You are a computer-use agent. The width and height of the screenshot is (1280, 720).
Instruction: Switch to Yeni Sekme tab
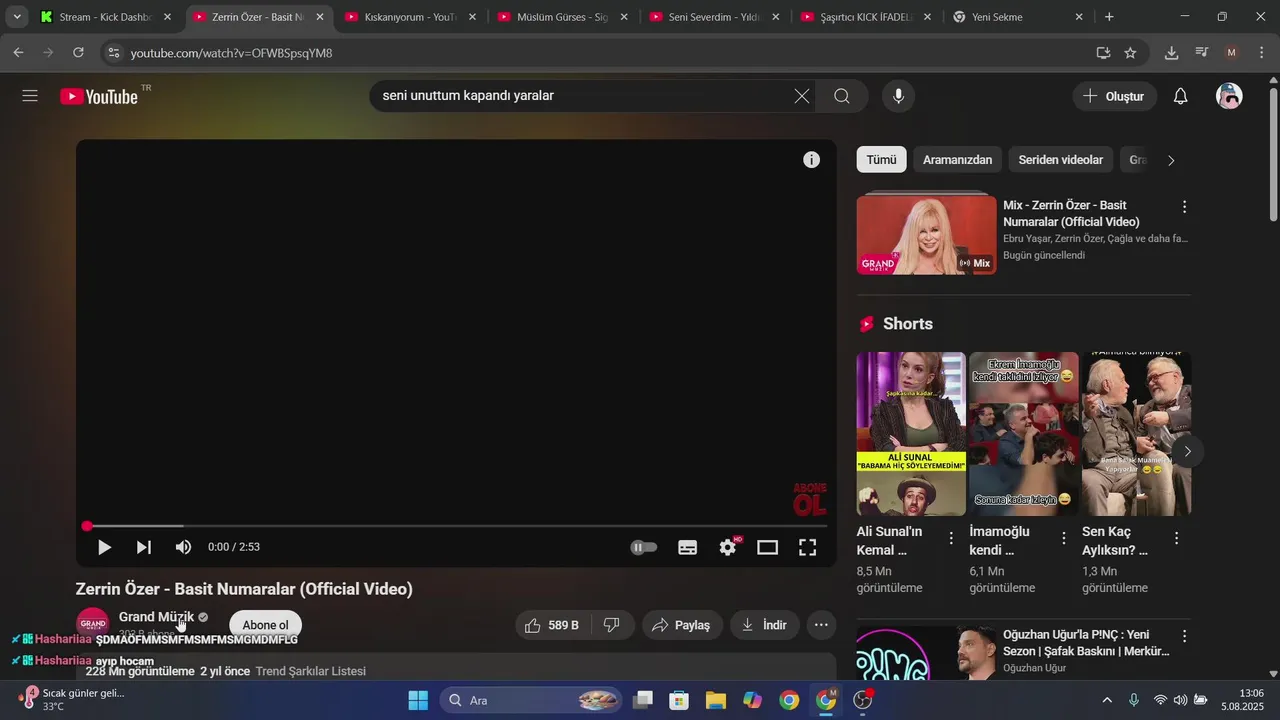click(1020, 17)
